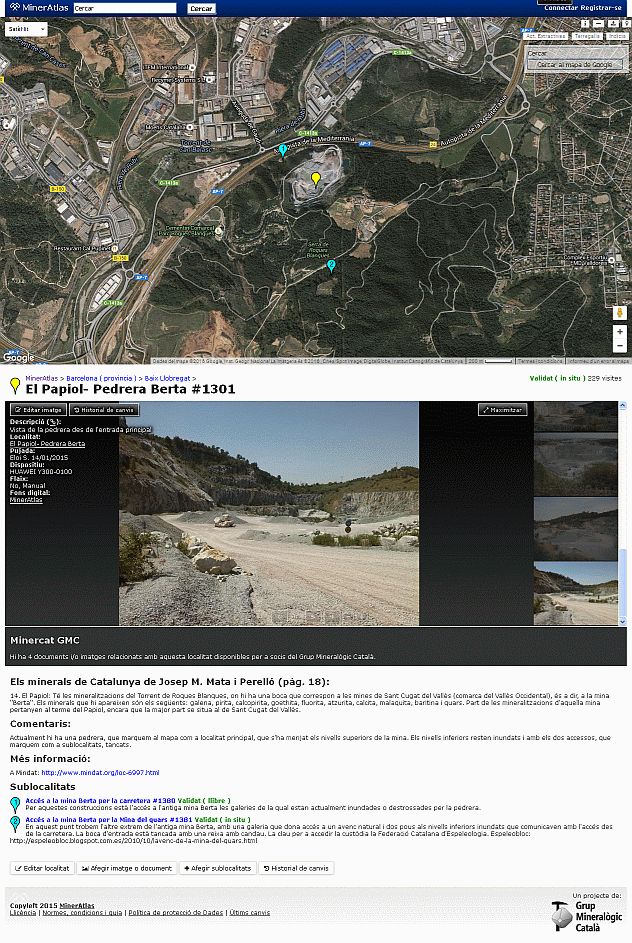Image resolution: width=632 pixels, height=943 pixels.
Task: Toggle the Act. Extractives map layer
Action: point(545,36)
